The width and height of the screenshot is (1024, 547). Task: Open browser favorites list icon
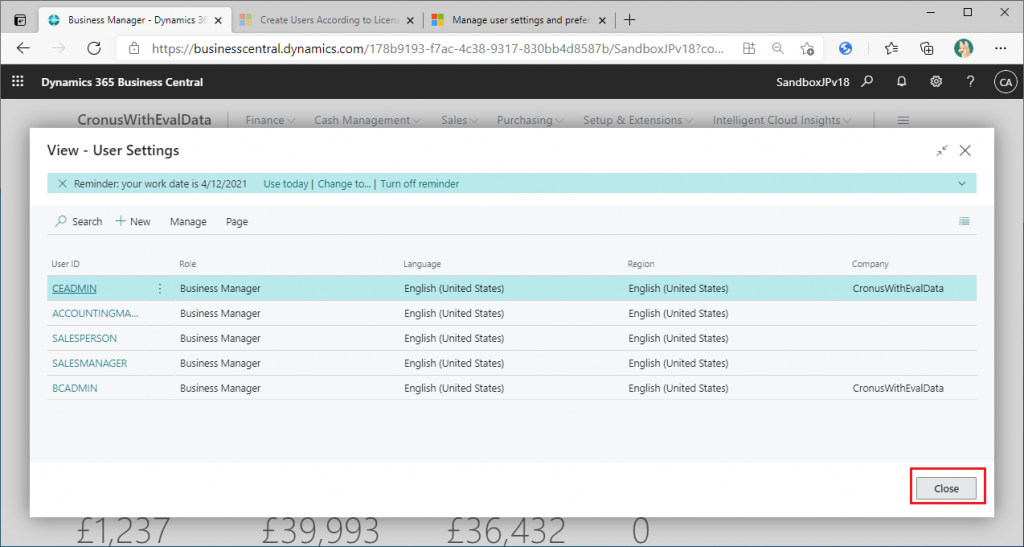pyautogui.click(x=891, y=48)
